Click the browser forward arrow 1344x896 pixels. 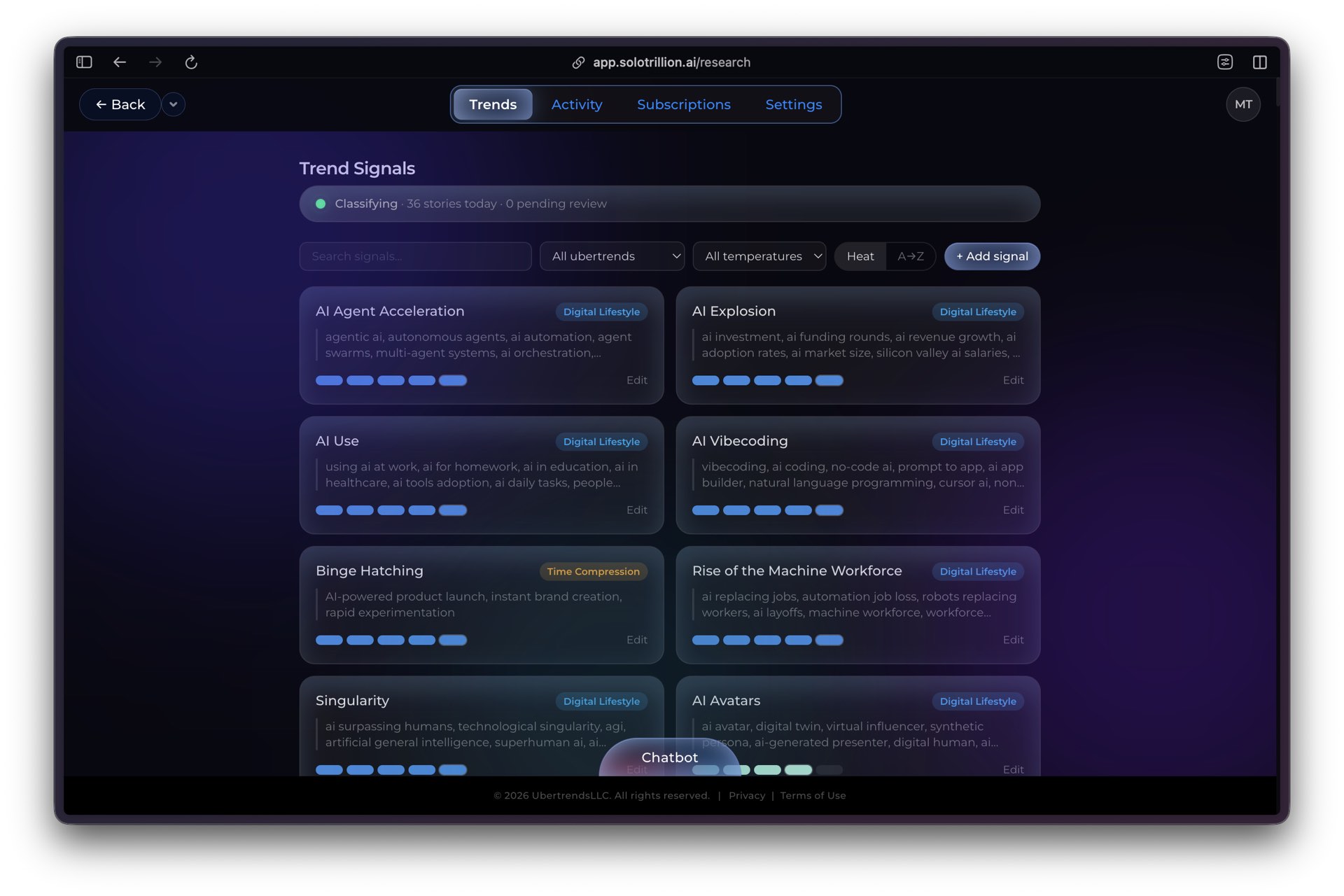pyautogui.click(x=155, y=62)
